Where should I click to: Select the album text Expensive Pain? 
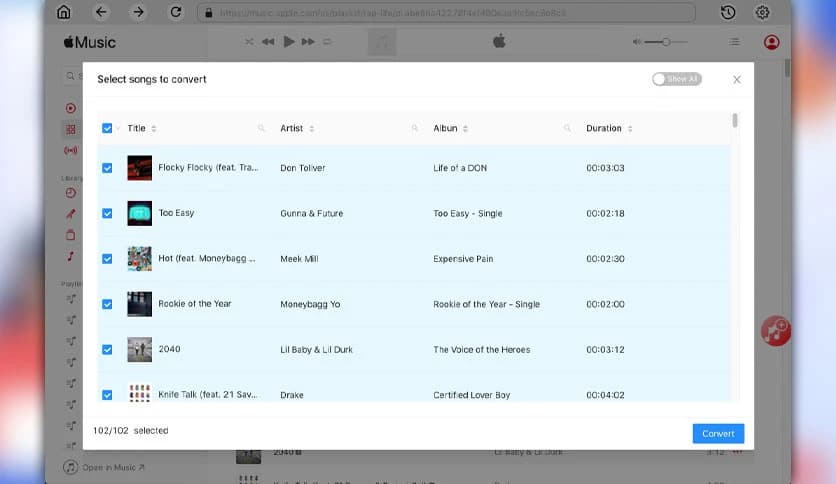tap(463, 259)
